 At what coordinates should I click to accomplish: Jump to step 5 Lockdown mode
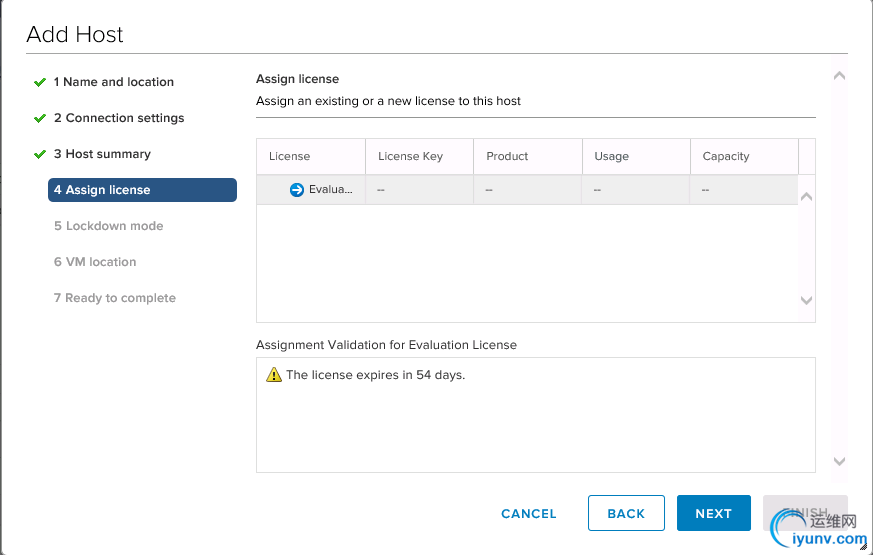[109, 226]
